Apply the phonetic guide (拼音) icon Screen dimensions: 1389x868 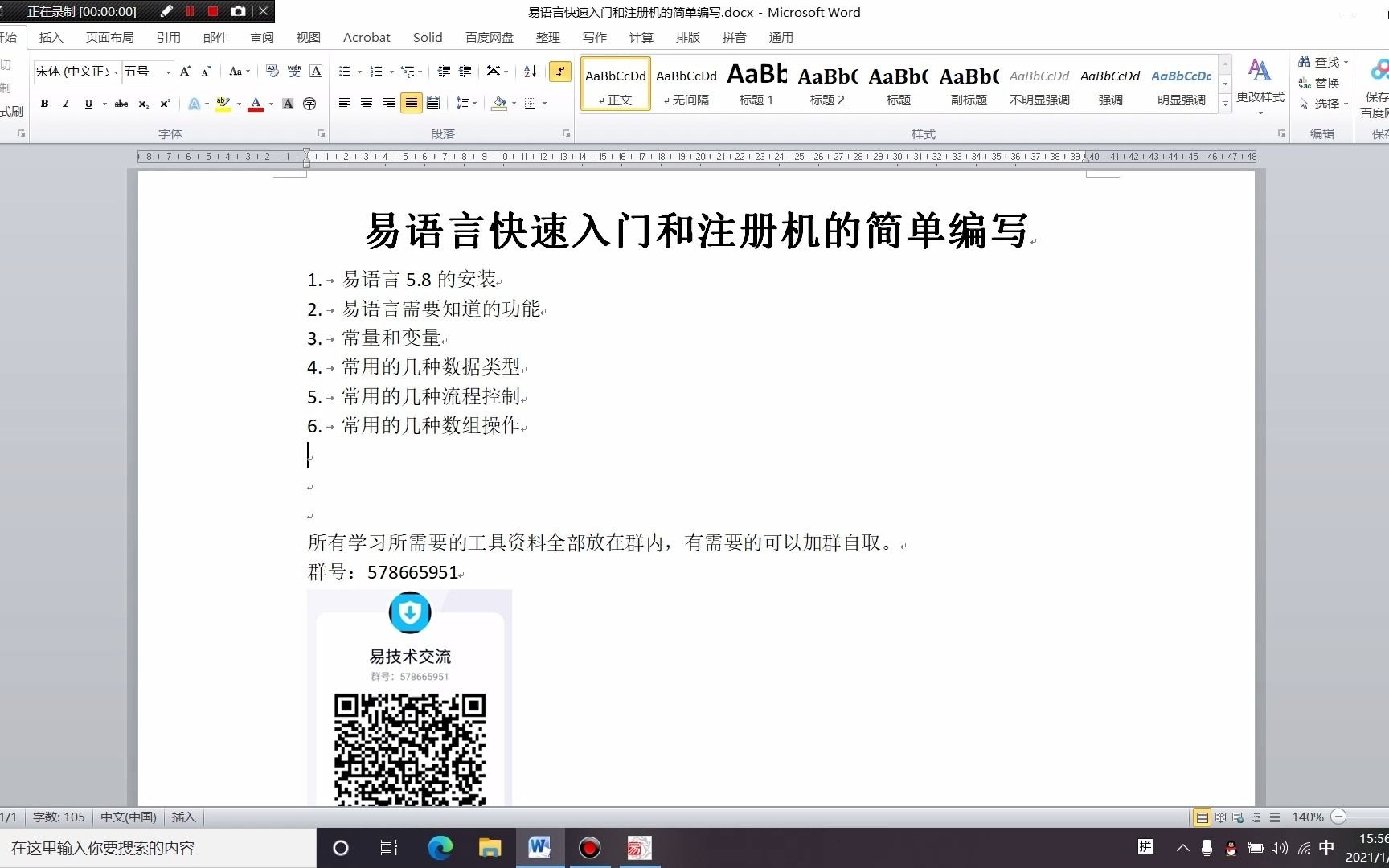click(293, 72)
